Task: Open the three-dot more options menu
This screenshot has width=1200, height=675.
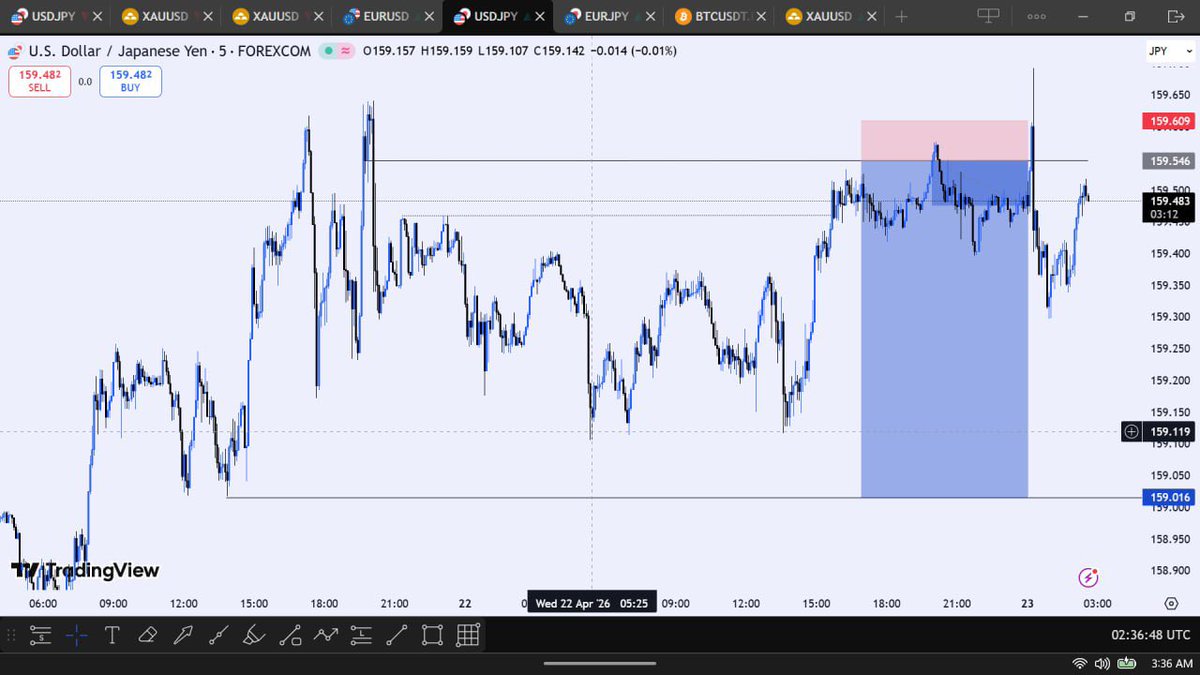Action: (x=1036, y=16)
